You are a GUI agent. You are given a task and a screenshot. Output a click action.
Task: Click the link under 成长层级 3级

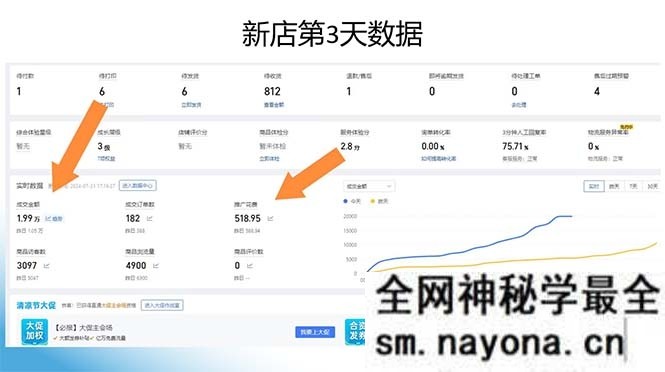coord(106,159)
